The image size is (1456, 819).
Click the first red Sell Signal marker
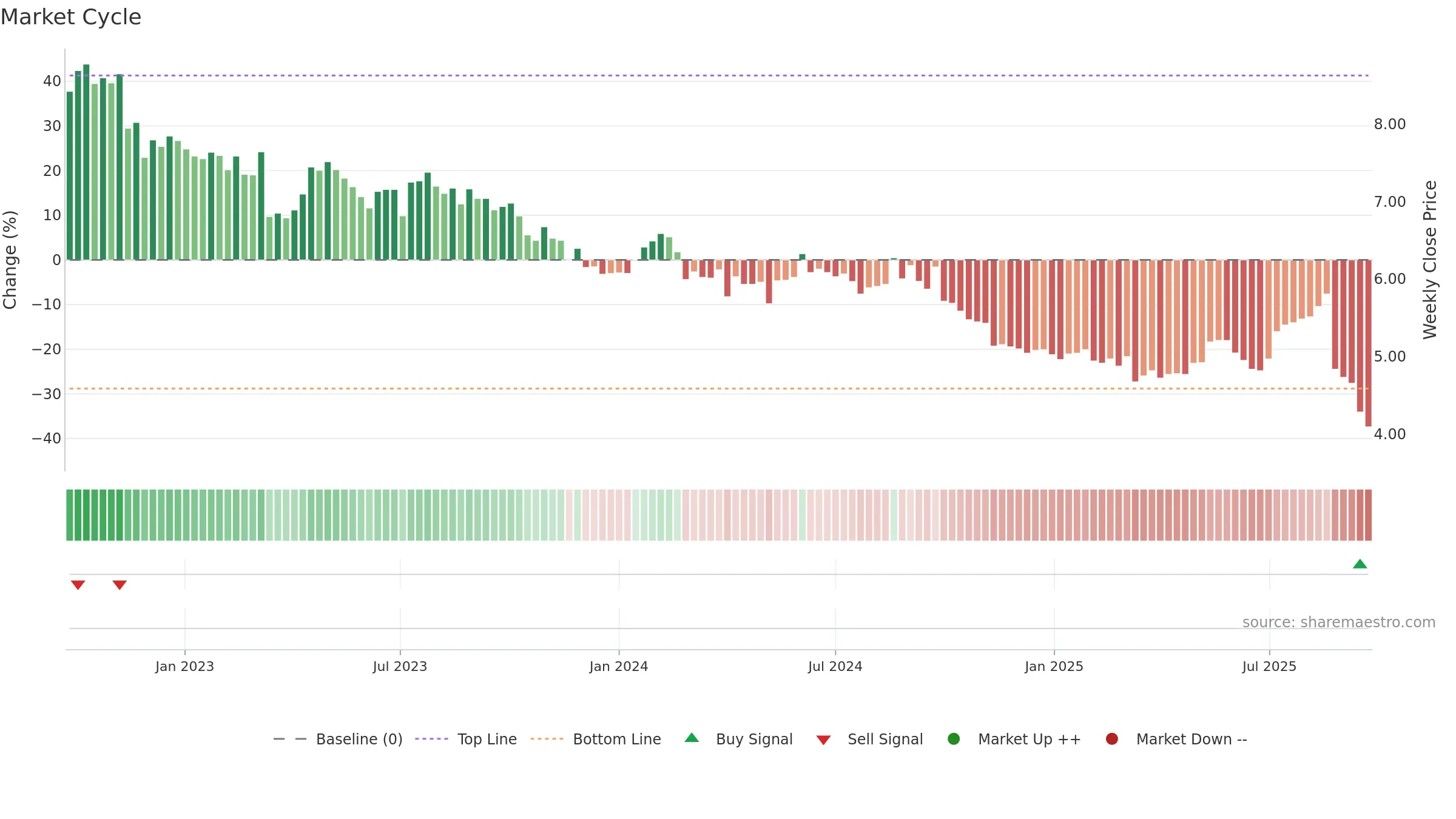(78, 585)
